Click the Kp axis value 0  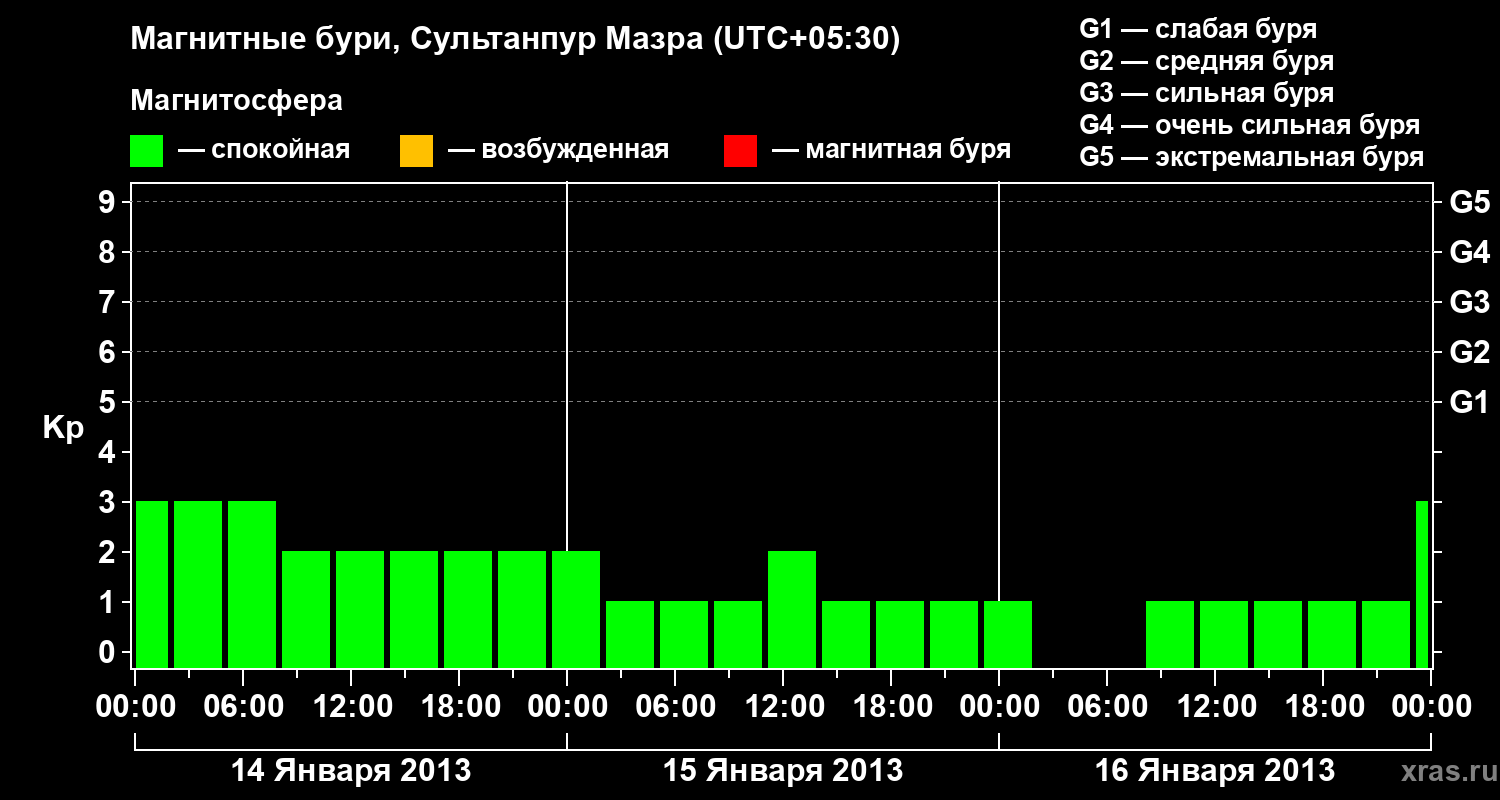(x=109, y=652)
